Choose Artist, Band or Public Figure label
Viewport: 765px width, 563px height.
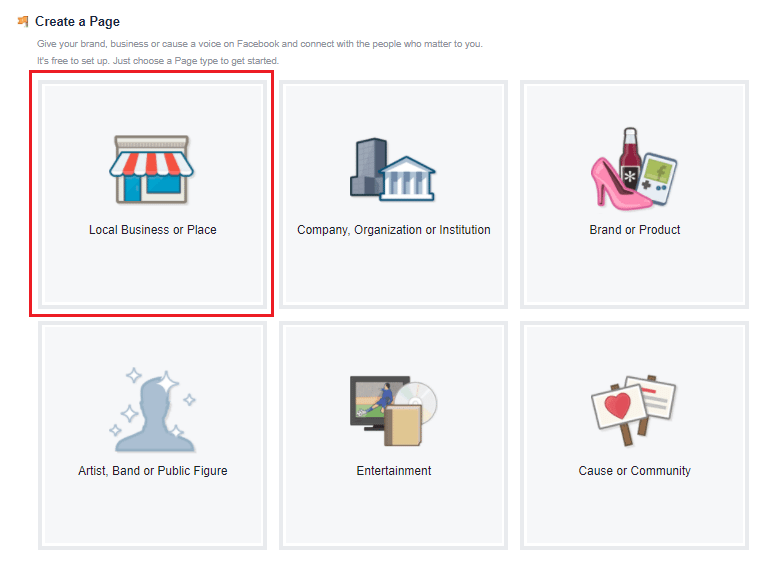[153, 471]
